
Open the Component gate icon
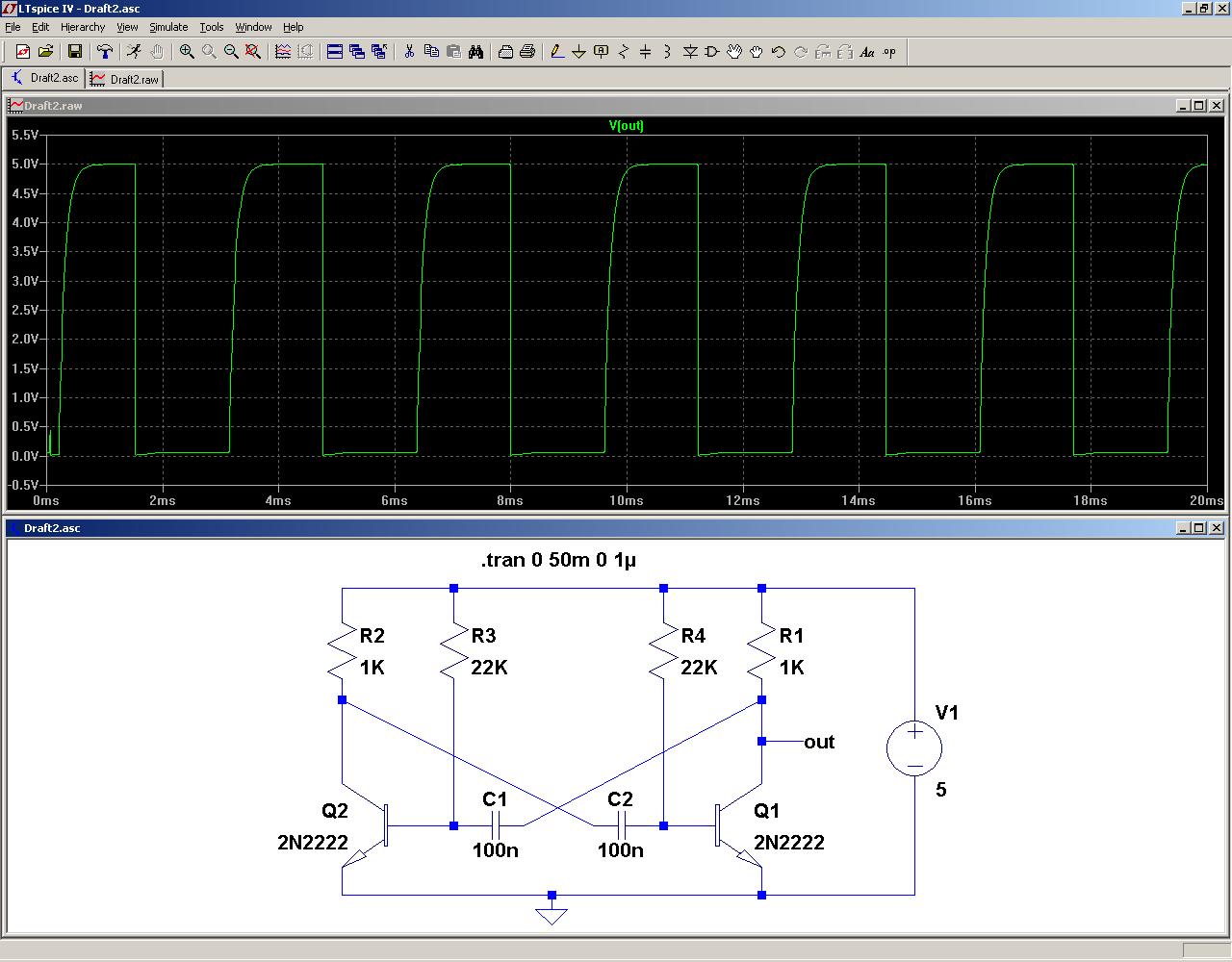(x=712, y=52)
